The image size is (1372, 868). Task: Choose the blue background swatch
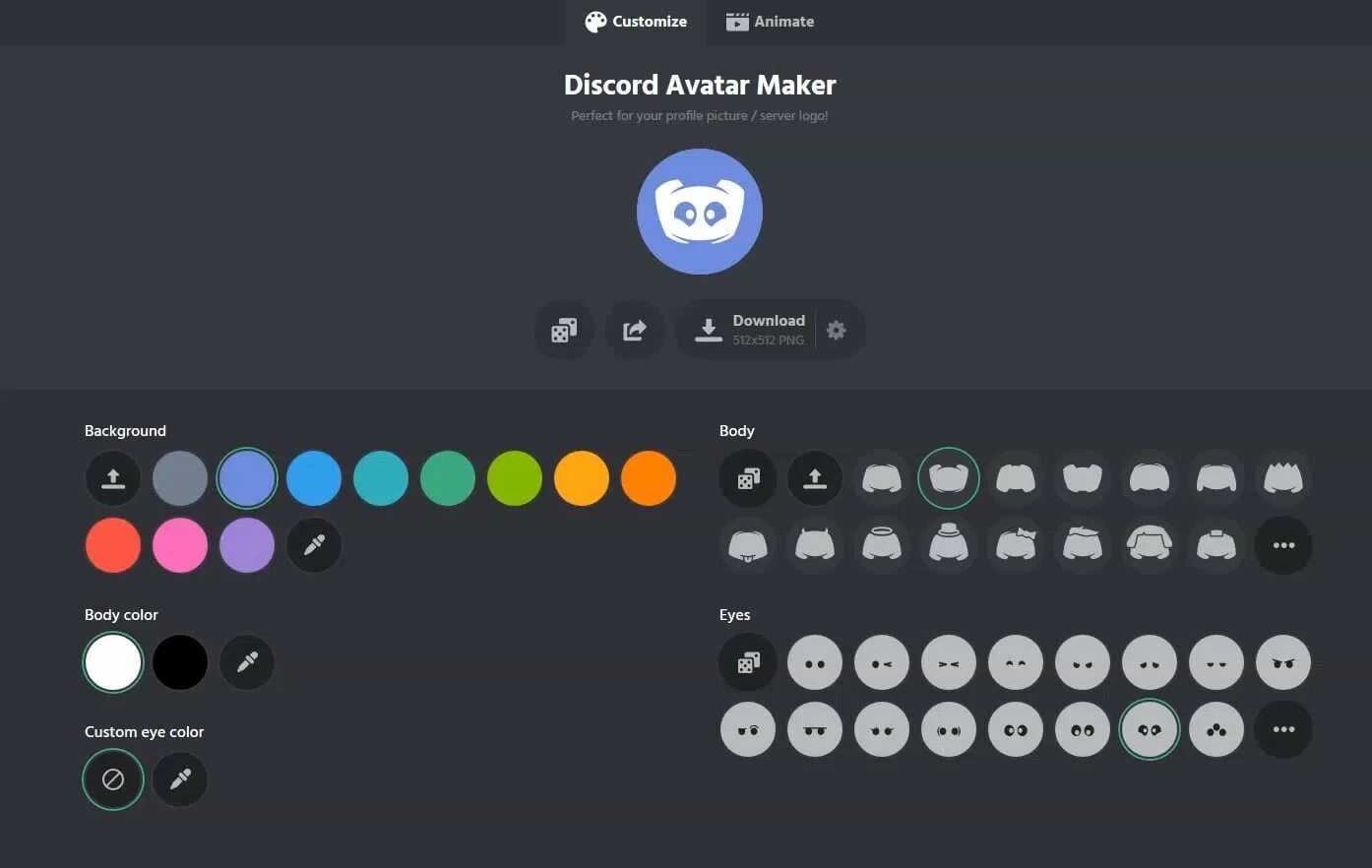pos(314,478)
